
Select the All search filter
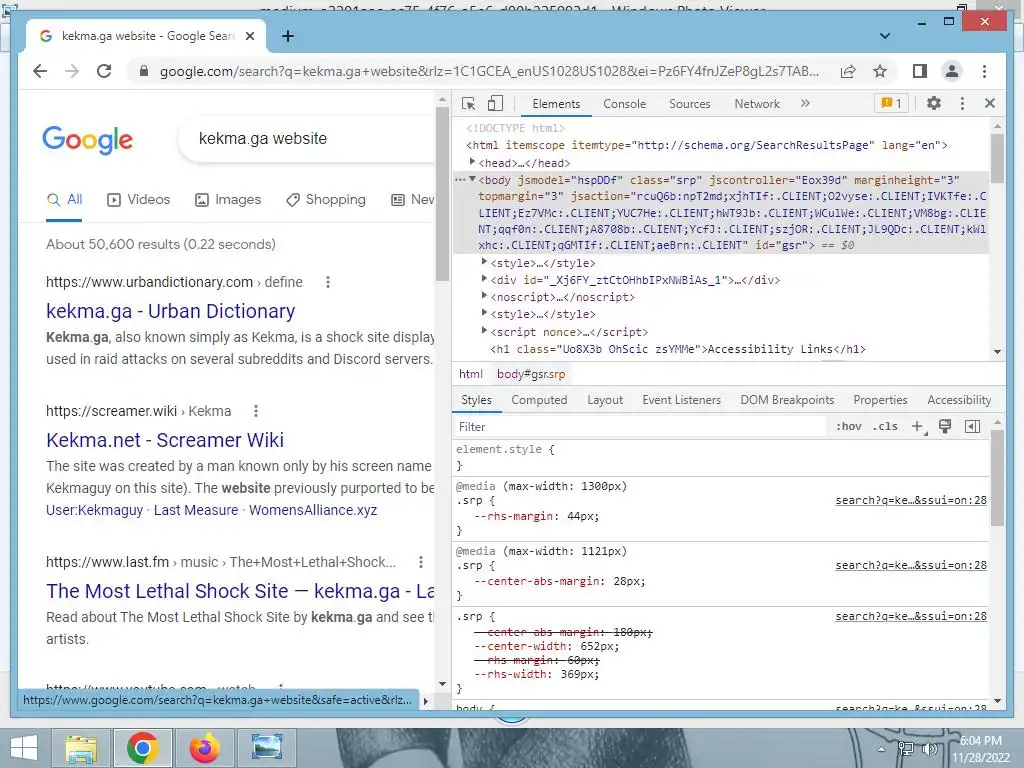64,200
